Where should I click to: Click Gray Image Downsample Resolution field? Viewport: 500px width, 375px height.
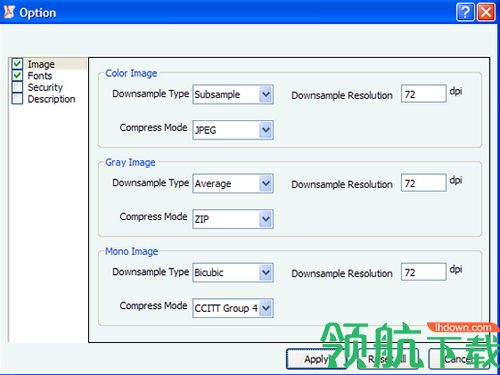(x=423, y=183)
